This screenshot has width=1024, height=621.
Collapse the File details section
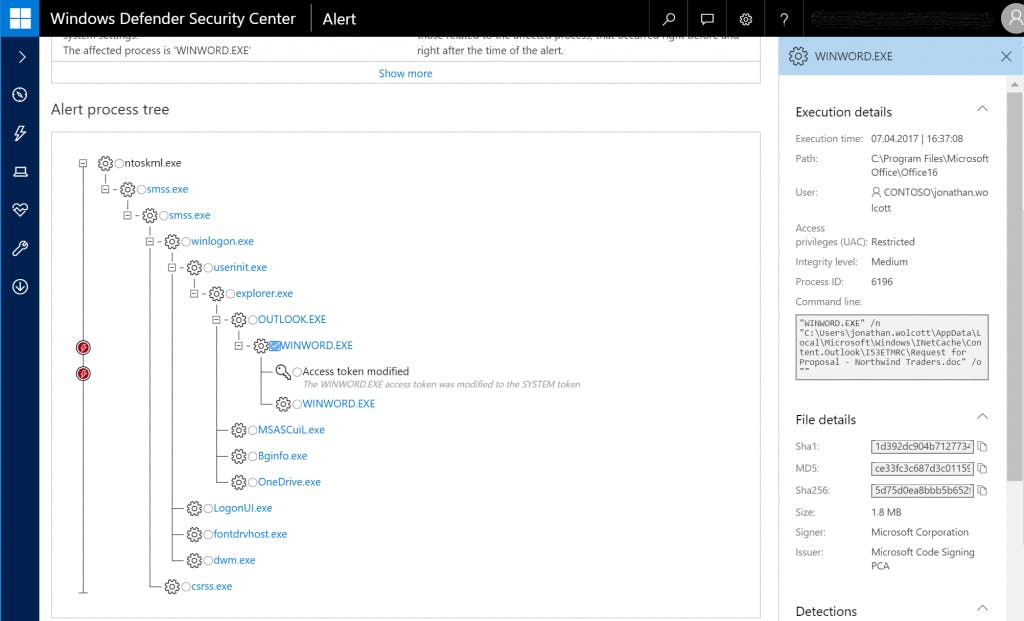point(982,417)
